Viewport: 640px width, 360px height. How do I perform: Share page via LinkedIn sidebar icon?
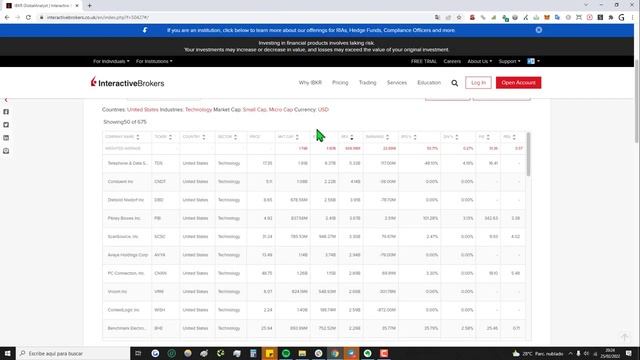pyautogui.click(x=6, y=138)
